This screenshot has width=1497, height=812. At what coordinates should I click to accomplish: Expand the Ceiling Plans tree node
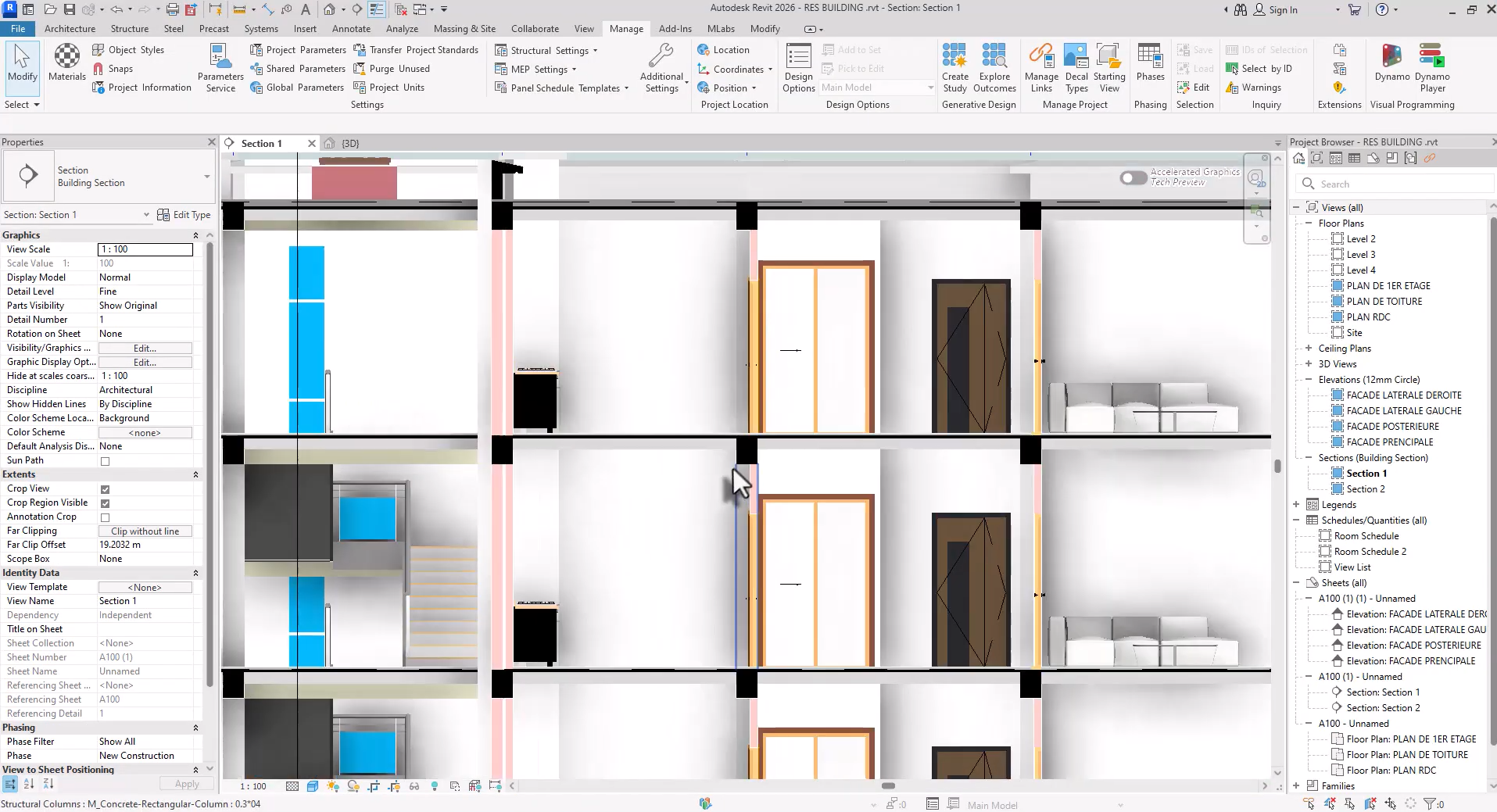(x=1309, y=348)
